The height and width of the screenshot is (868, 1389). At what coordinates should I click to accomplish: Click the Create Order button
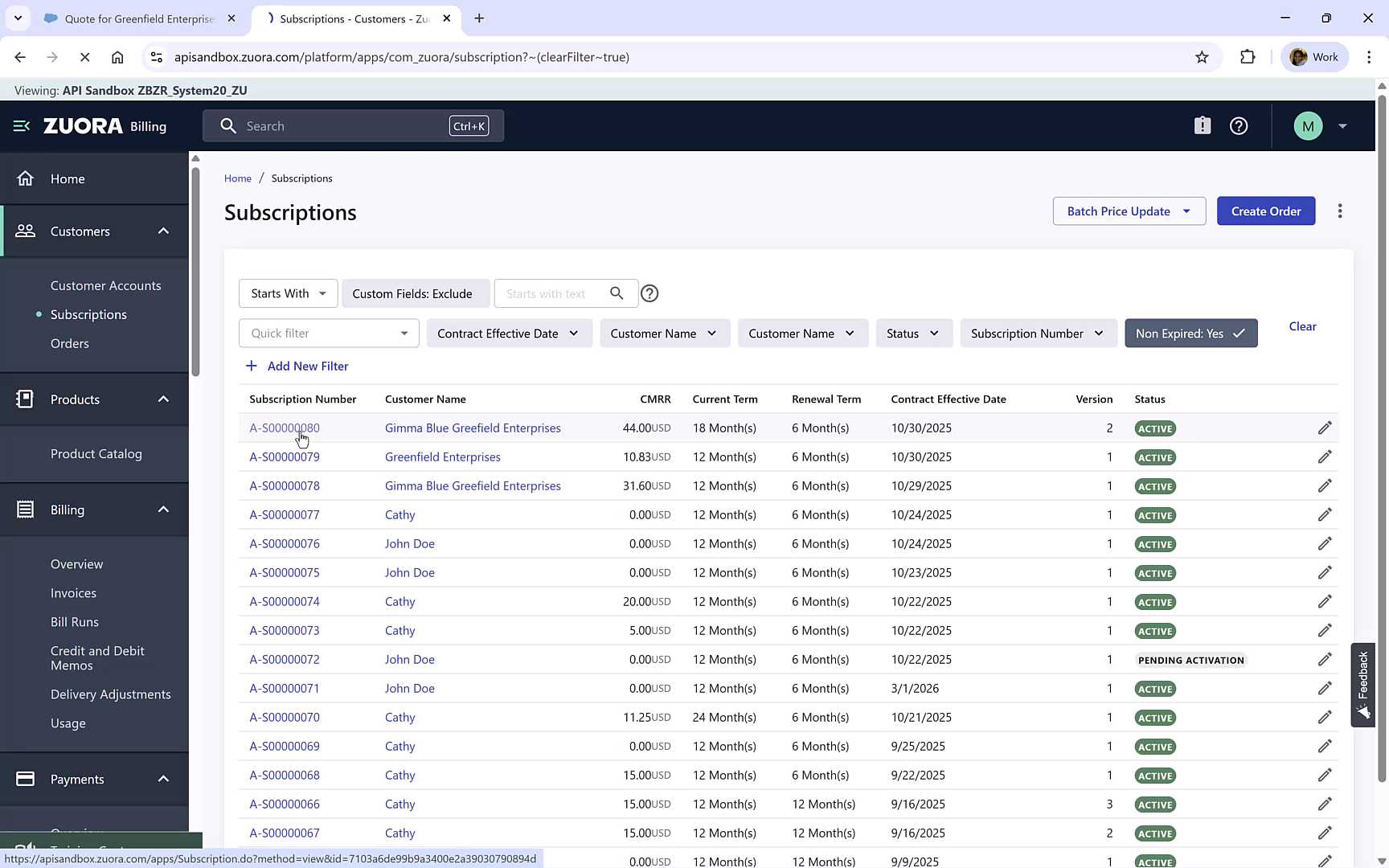point(1266,211)
